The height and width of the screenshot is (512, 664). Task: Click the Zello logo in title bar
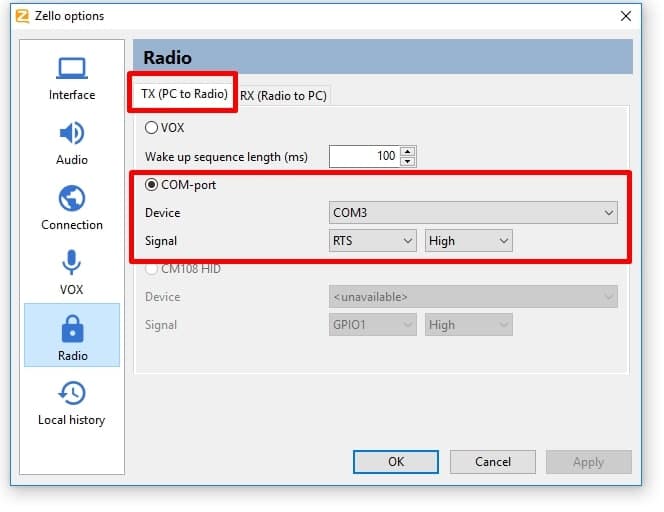(x=21, y=16)
